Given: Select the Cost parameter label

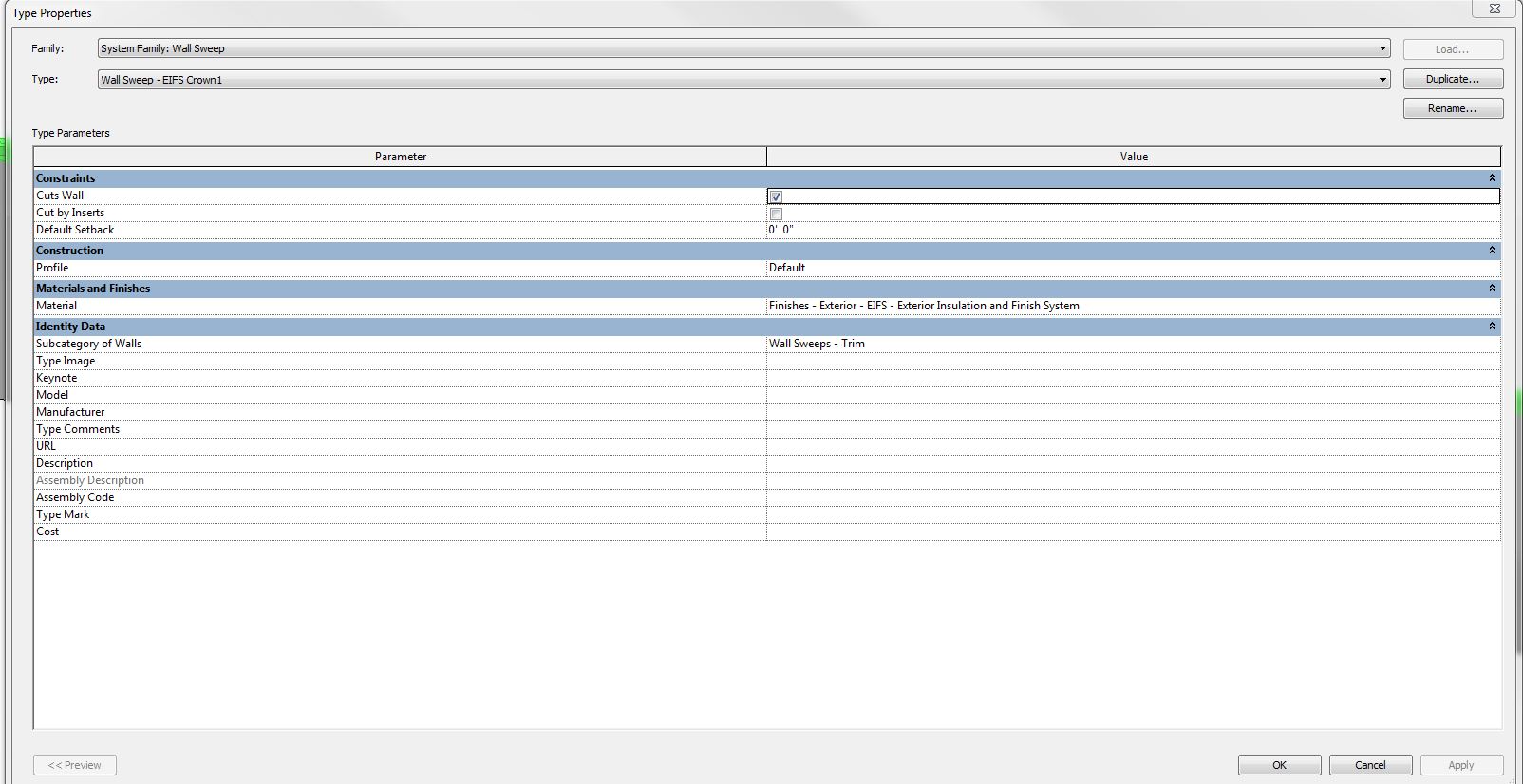Looking at the screenshot, I should (47, 532).
